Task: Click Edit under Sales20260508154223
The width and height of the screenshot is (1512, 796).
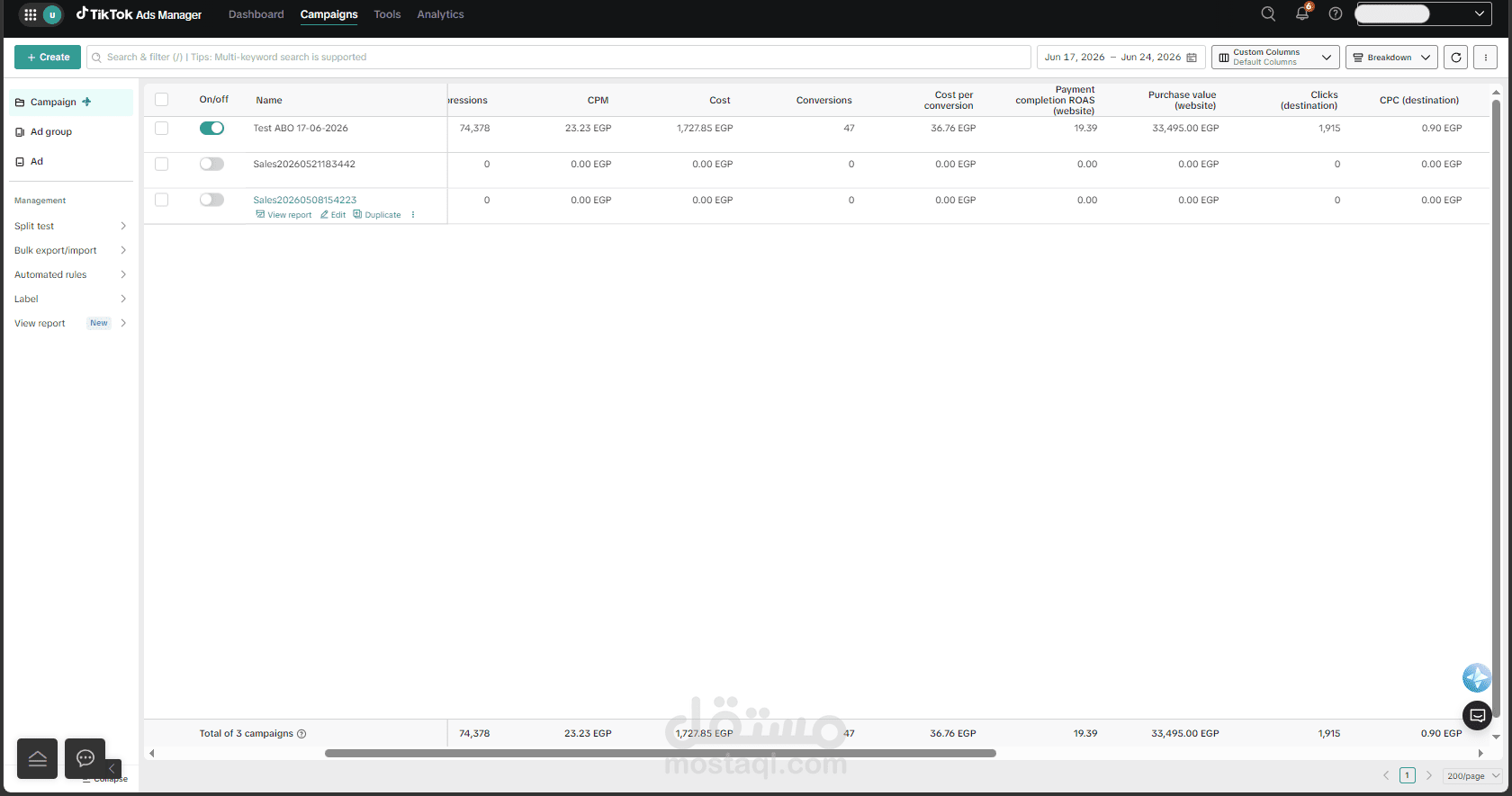Action: click(333, 215)
